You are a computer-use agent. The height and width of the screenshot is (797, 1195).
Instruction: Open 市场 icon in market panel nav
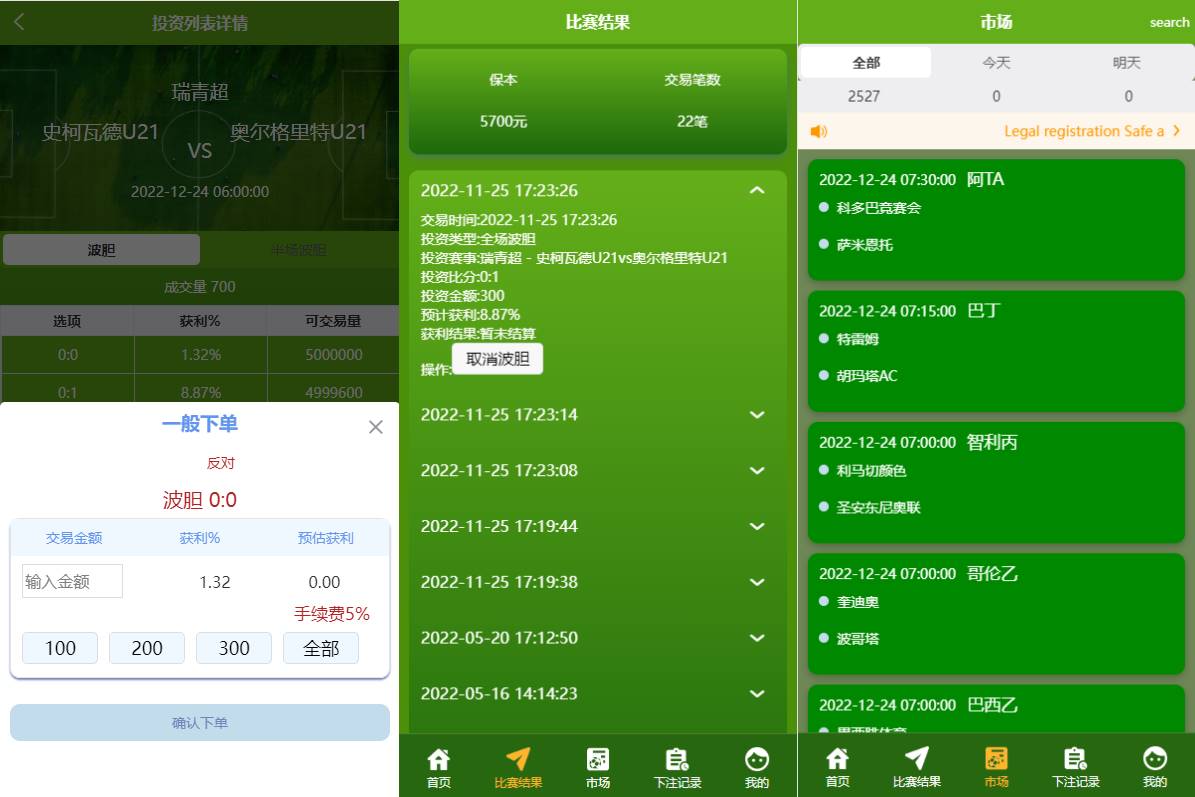pyautogui.click(x=996, y=768)
